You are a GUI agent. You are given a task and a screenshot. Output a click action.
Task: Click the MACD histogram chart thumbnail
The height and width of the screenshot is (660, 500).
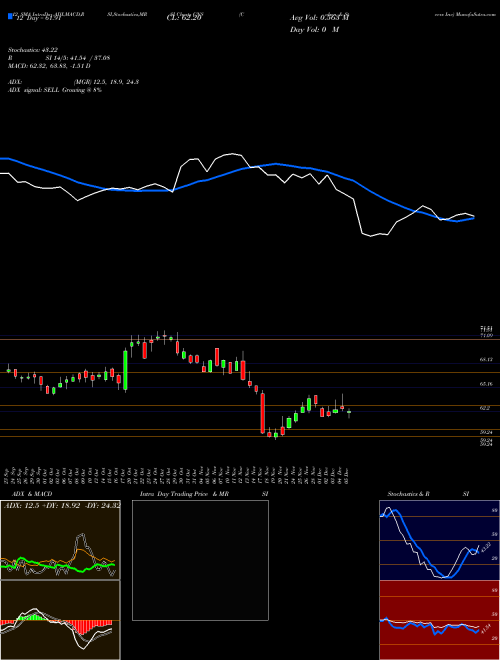point(60,620)
